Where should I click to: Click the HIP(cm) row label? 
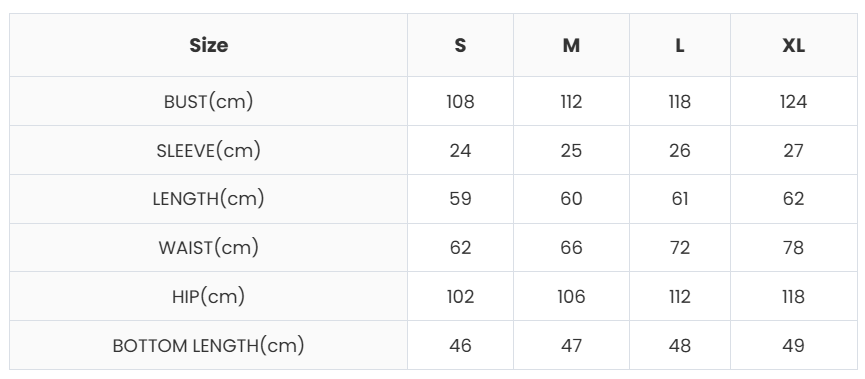[209, 296]
